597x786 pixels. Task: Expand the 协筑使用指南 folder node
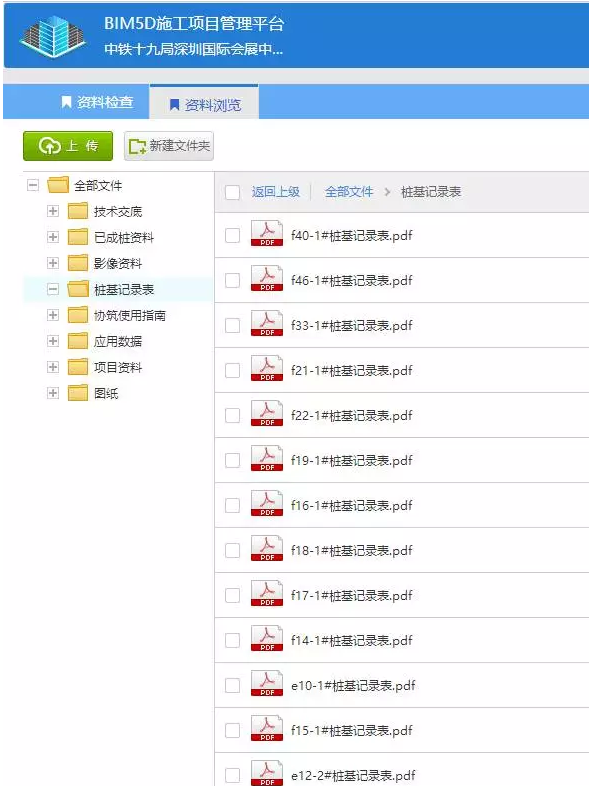click(53, 315)
